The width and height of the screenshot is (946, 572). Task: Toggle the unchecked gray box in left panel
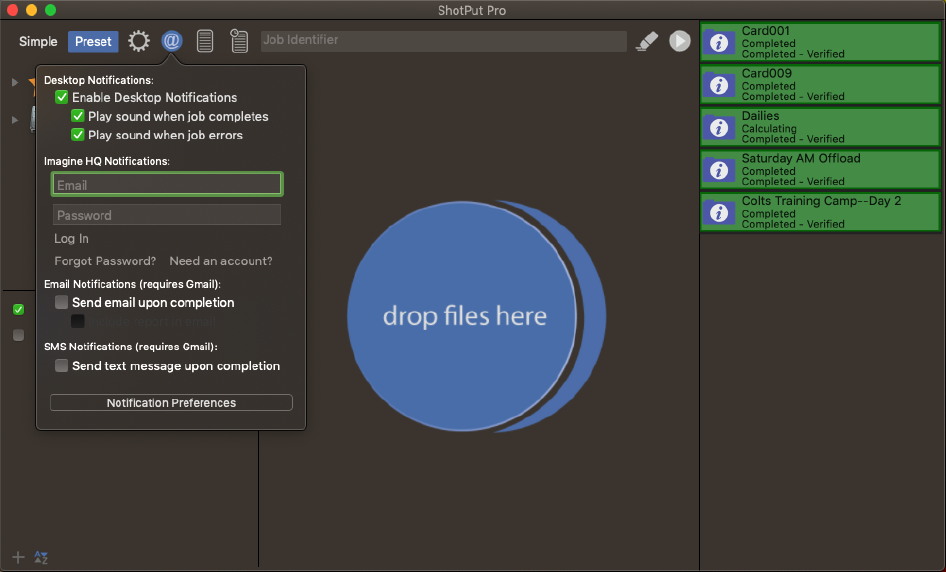pyautogui.click(x=19, y=335)
